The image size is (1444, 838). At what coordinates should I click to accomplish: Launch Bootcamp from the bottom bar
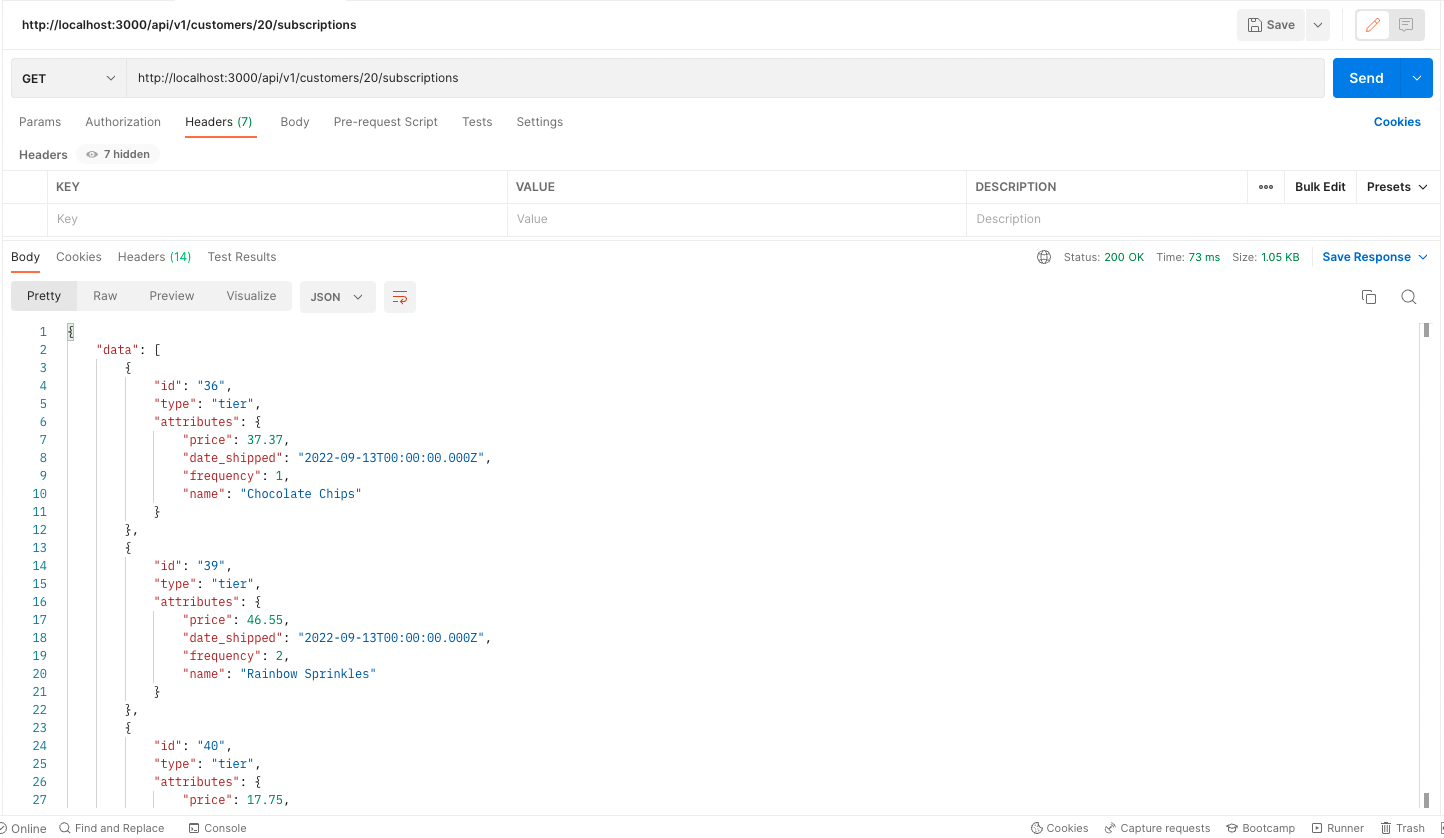click(1260, 828)
